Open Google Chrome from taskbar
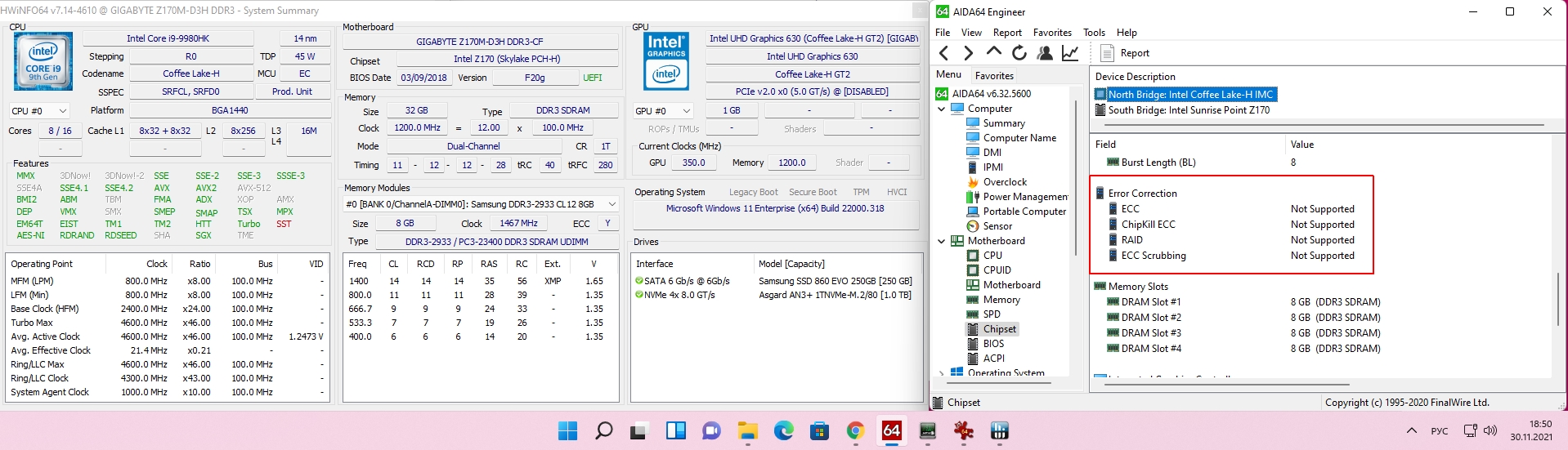The image size is (1568, 450). [x=855, y=430]
